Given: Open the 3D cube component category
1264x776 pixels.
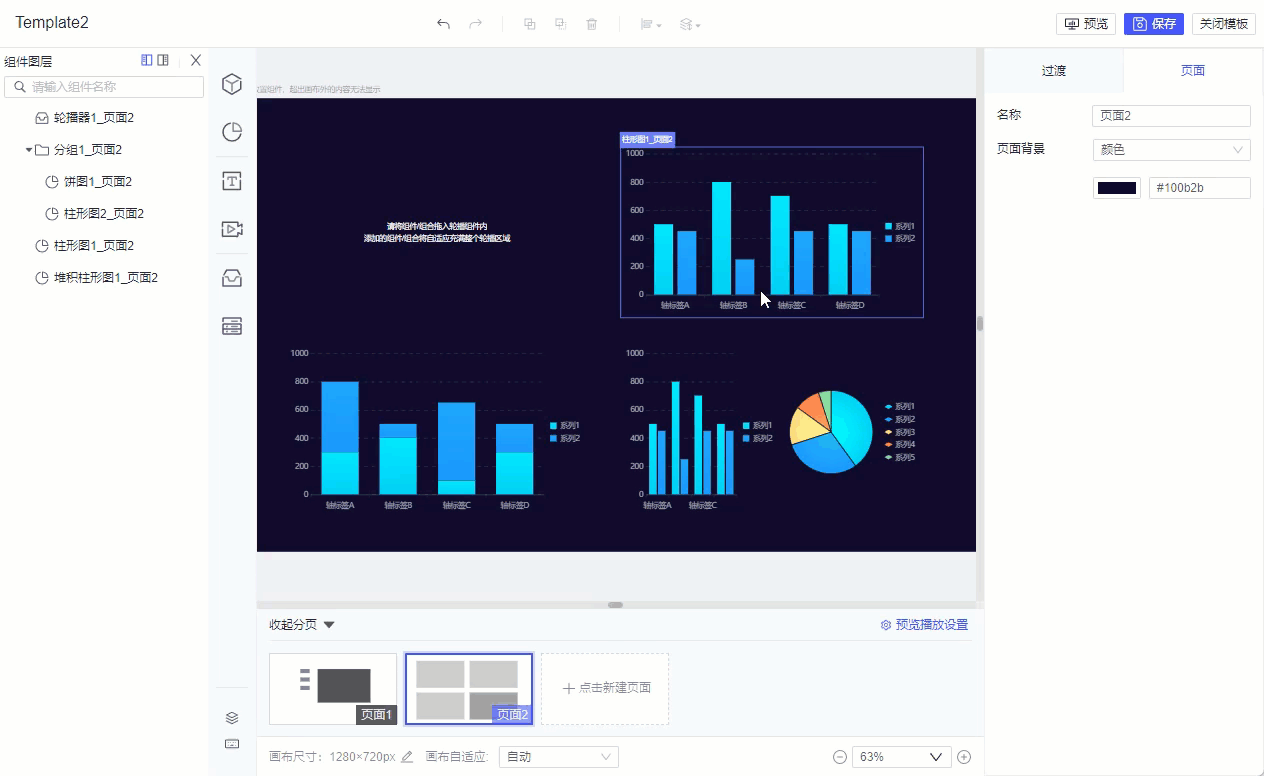Looking at the screenshot, I should coord(232,84).
